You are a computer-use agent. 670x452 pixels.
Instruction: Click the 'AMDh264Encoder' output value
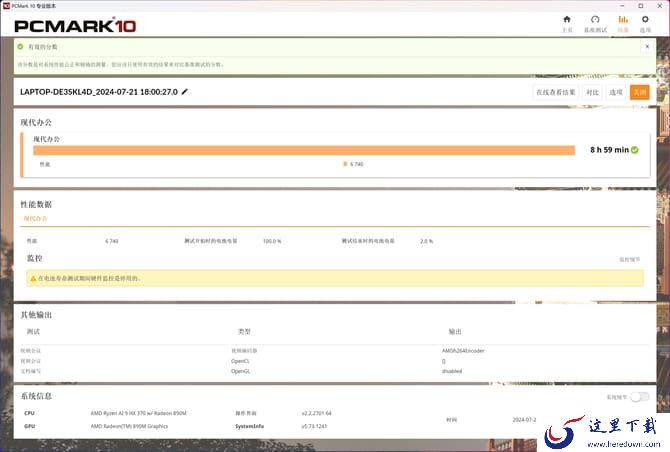[x=463, y=351]
